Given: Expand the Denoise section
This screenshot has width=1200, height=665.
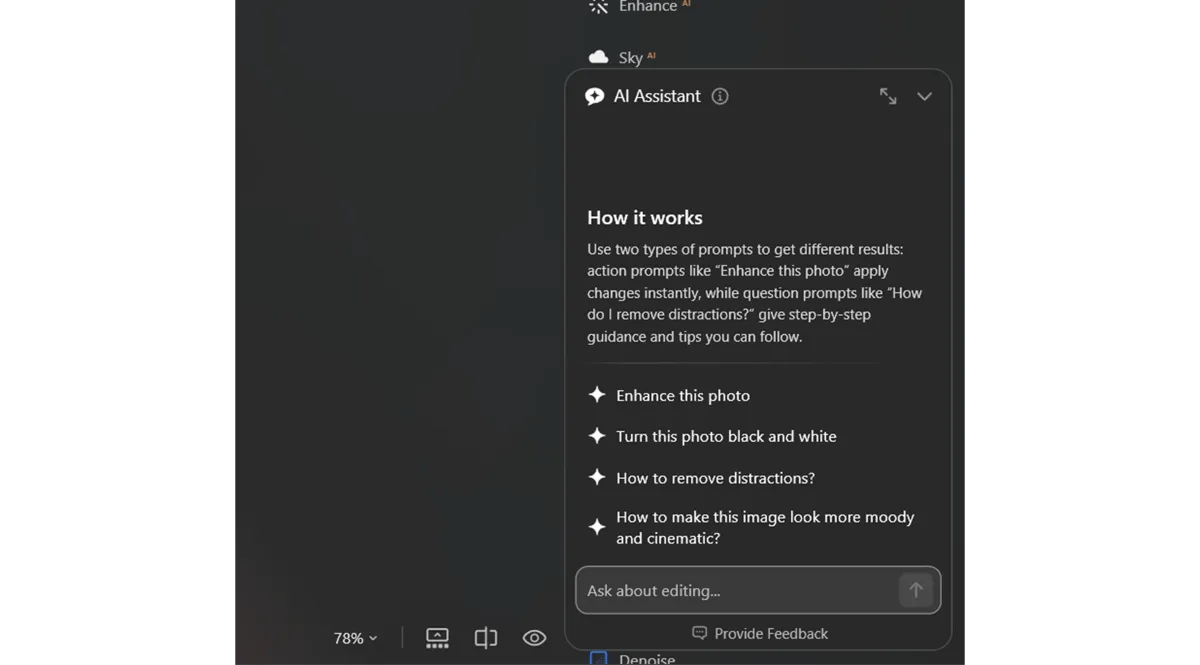Looking at the screenshot, I should tap(648, 659).
